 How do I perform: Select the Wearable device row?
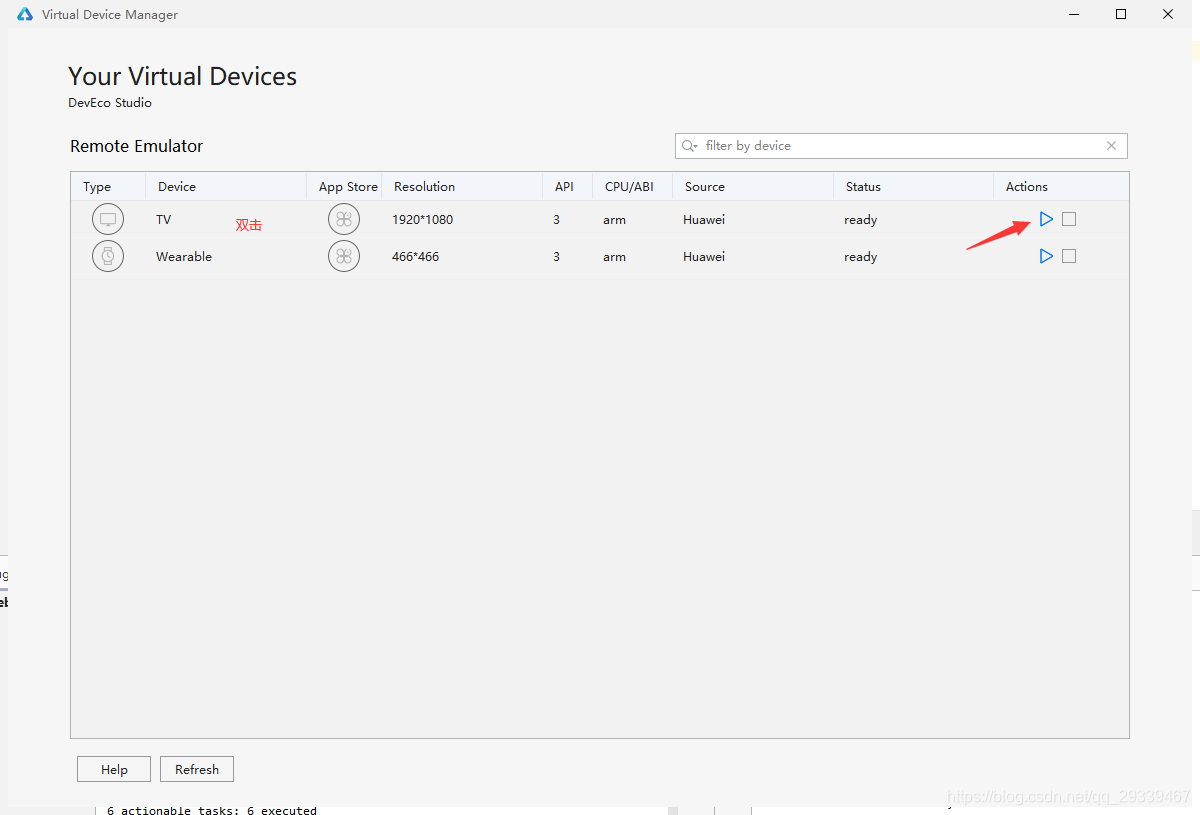coord(600,256)
